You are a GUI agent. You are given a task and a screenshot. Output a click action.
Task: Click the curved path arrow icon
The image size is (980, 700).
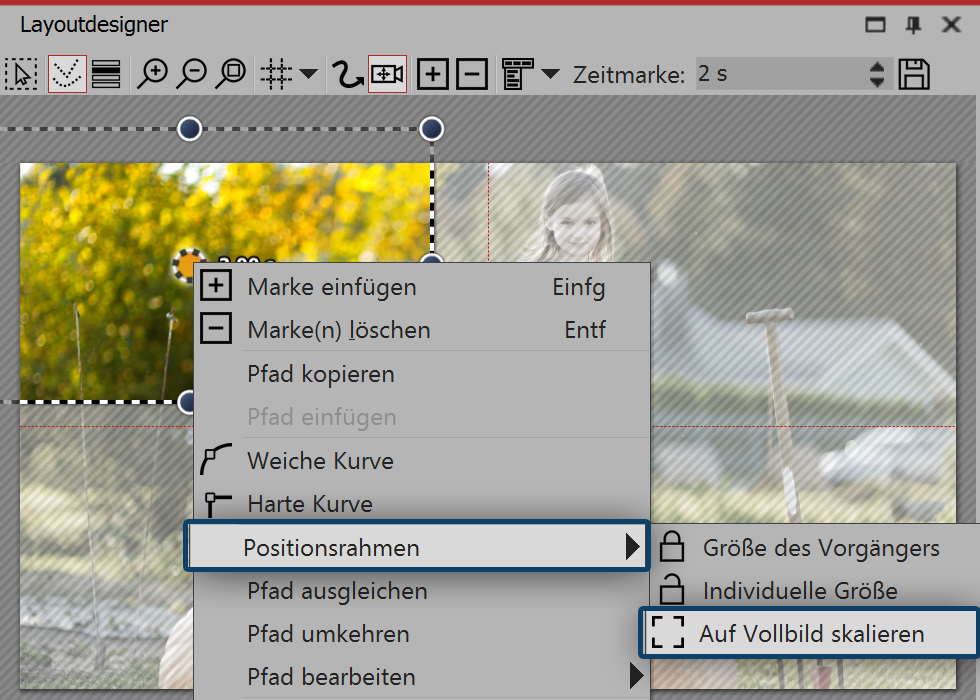pyautogui.click(x=348, y=74)
